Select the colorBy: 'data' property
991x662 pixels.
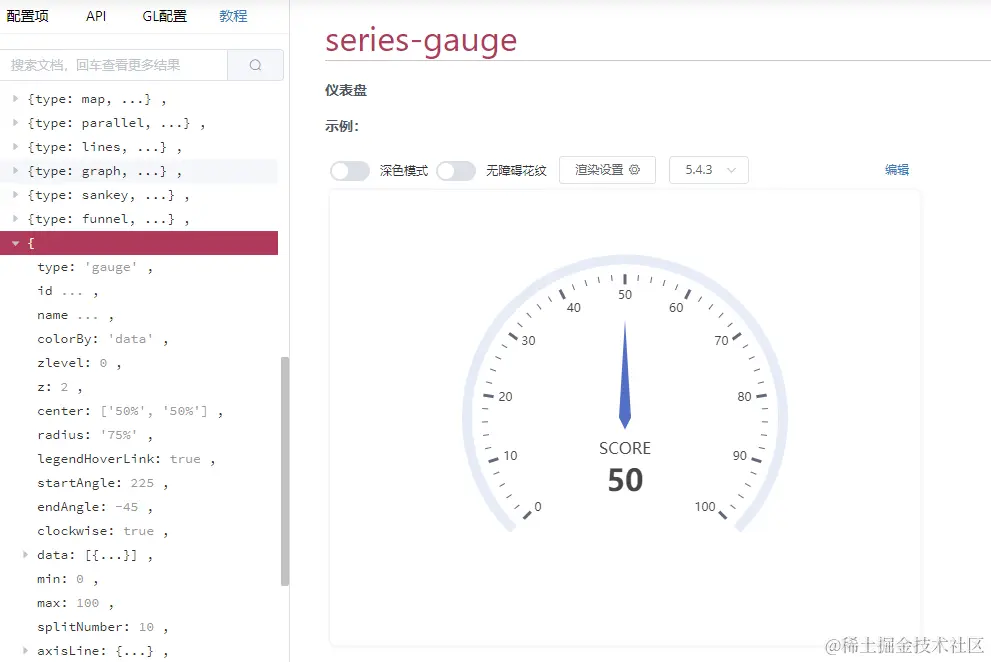coord(102,339)
